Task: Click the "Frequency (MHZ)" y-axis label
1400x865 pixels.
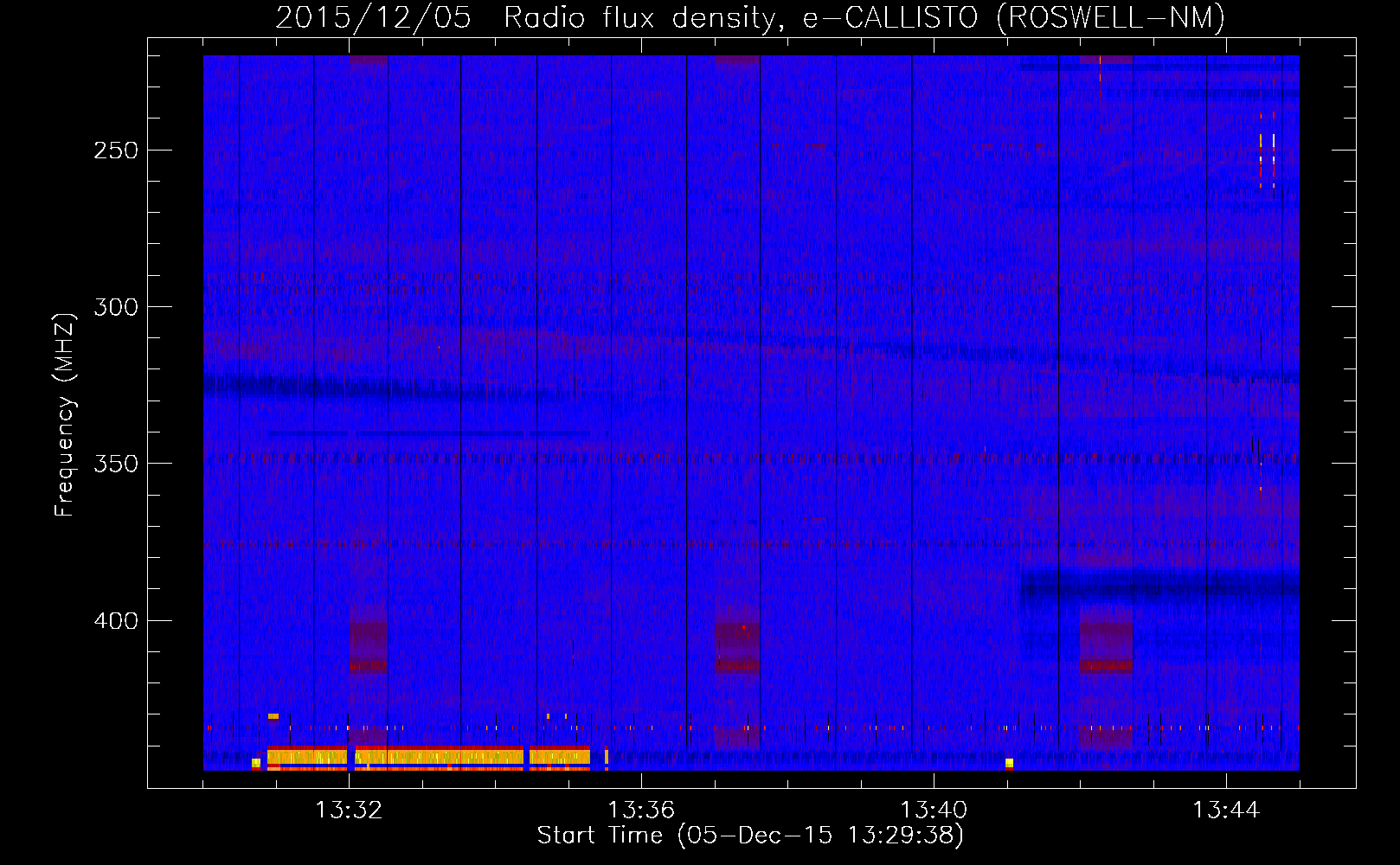Action: (x=65, y=415)
